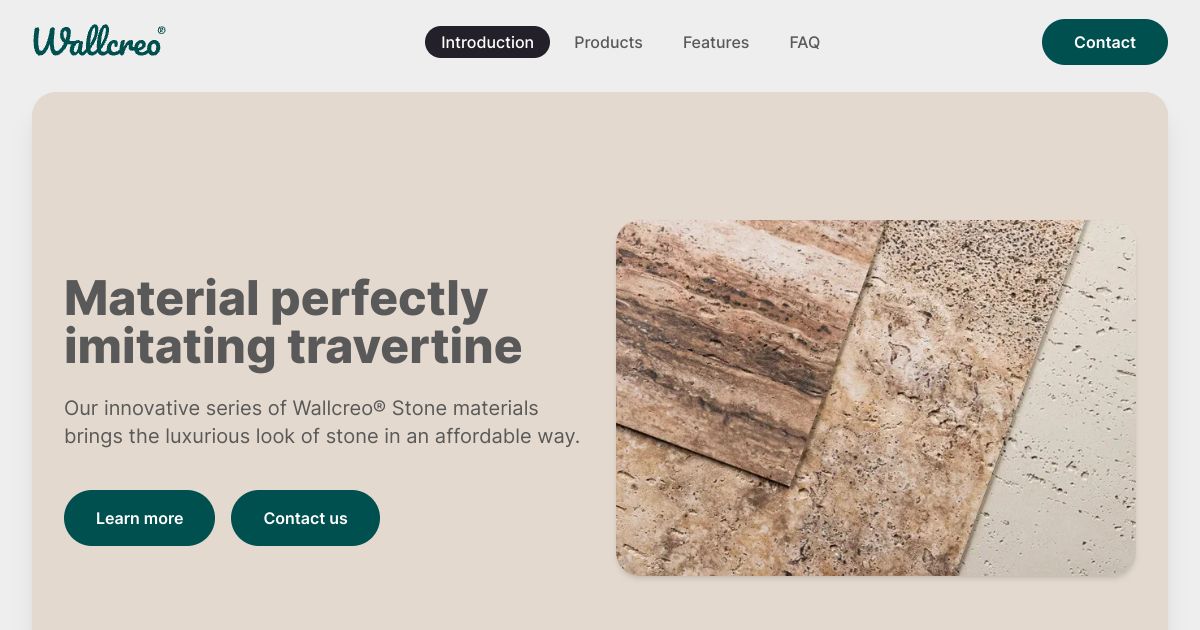Viewport: 1200px width, 630px height.
Task: Select the Introduction nav tab
Action: [x=487, y=42]
